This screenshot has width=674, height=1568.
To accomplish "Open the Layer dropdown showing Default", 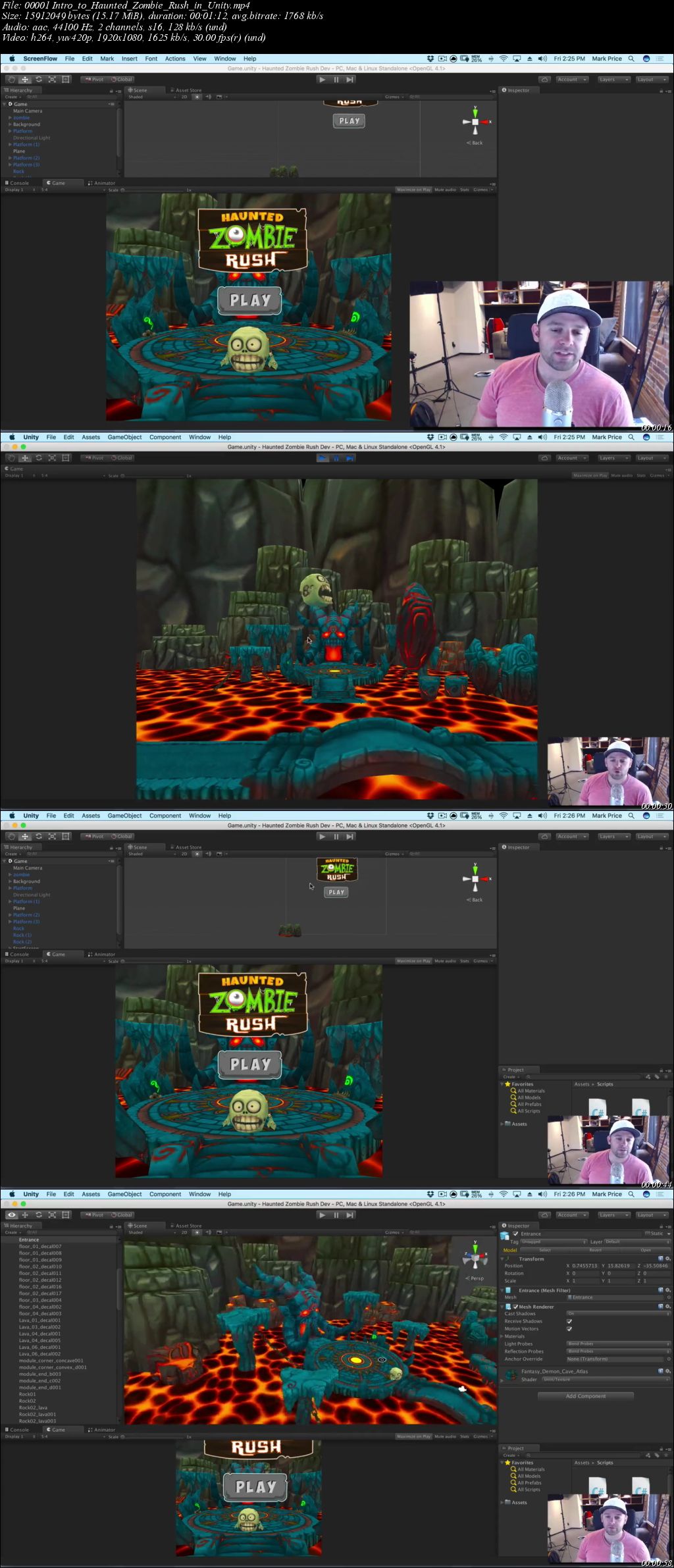I will pyautogui.click(x=636, y=1242).
